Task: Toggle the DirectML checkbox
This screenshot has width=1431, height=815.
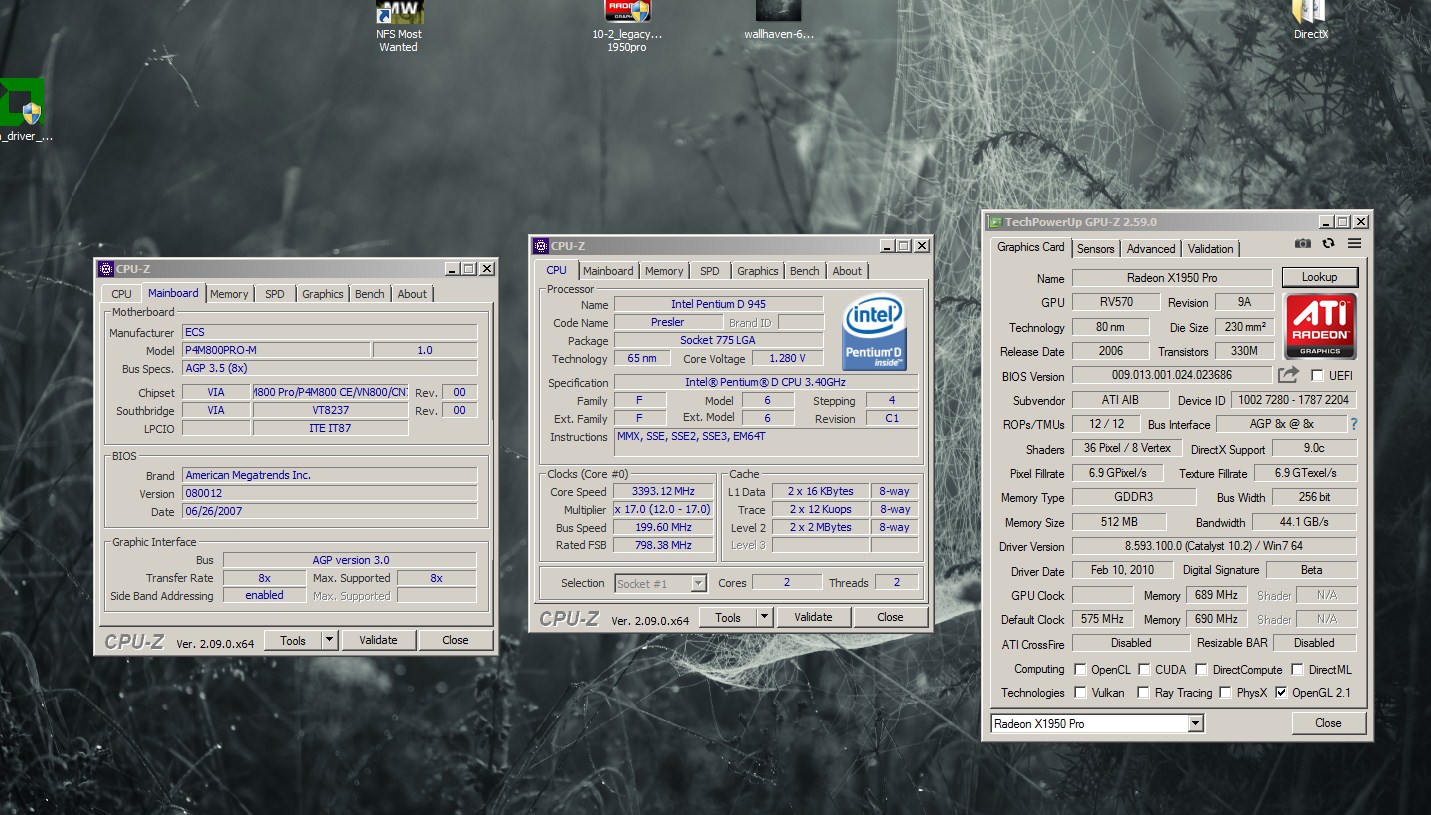Action: click(1297, 670)
